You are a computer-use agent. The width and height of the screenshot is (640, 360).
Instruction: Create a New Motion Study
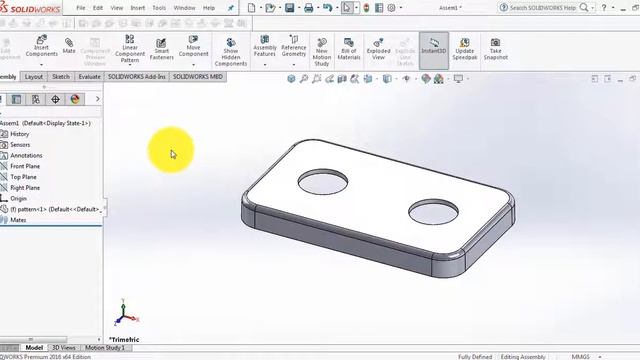click(x=322, y=52)
